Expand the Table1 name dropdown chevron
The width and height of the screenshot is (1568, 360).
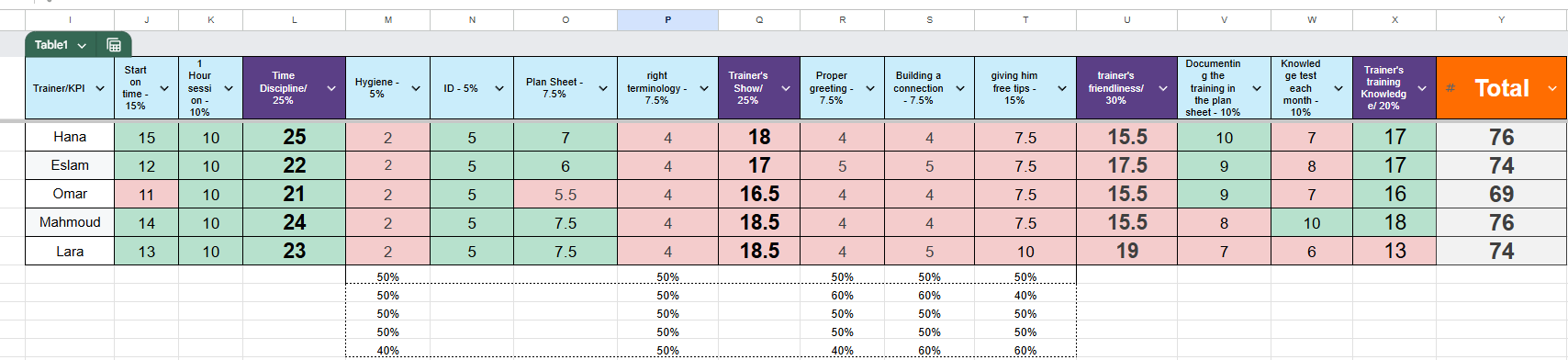[x=82, y=45]
